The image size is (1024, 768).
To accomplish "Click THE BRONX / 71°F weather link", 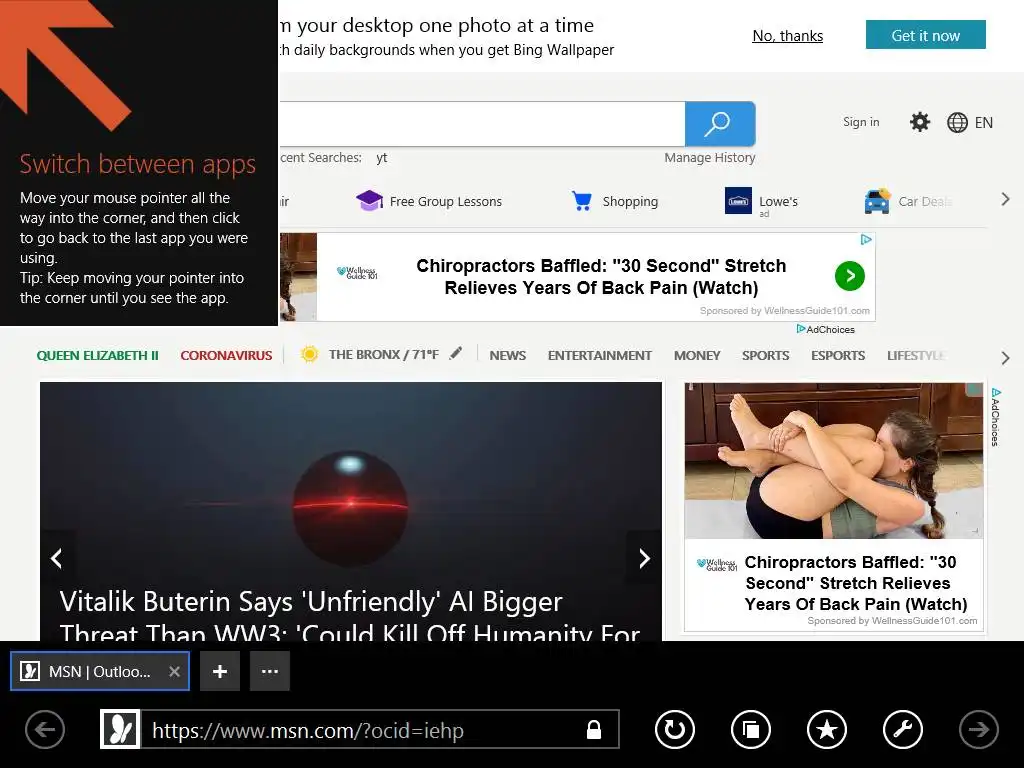I will pyautogui.click(x=383, y=354).
